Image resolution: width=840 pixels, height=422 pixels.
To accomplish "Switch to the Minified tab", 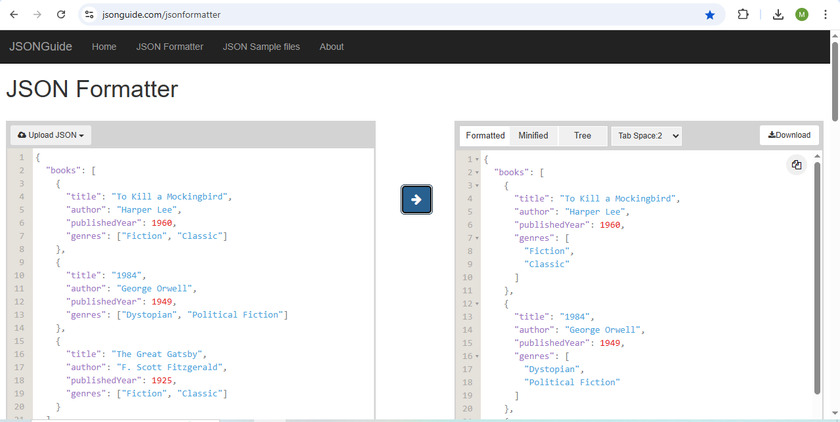I will pyautogui.click(x=533, y=135).
